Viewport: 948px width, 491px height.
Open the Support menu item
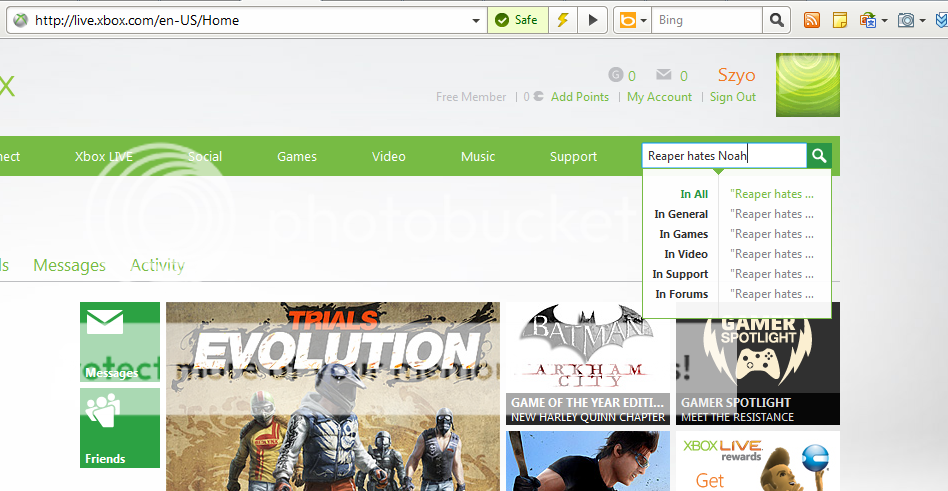(573, 156)
